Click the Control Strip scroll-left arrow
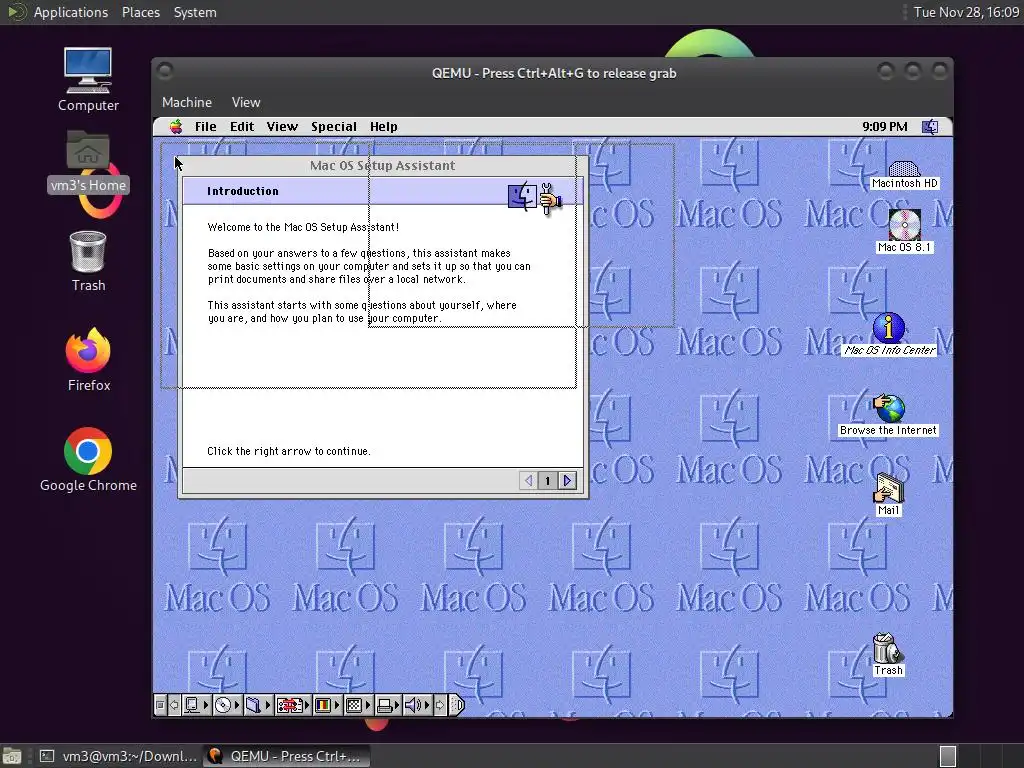The image size is (1024, 768). click(x=174, y=705)
